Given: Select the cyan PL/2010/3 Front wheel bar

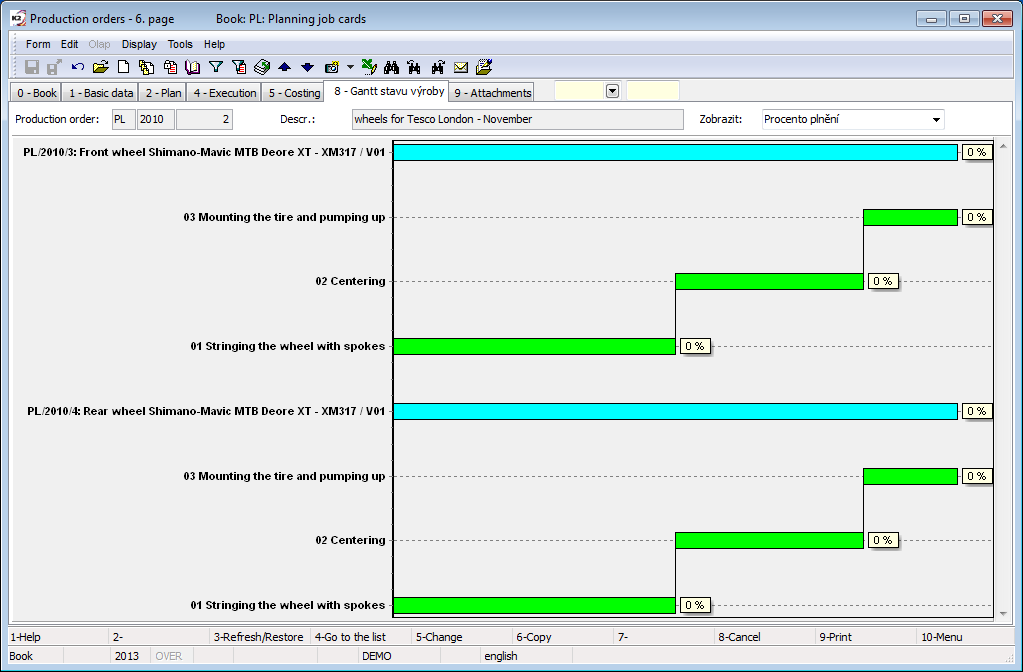Looking at the screenshot, I should tap(675, 152).
